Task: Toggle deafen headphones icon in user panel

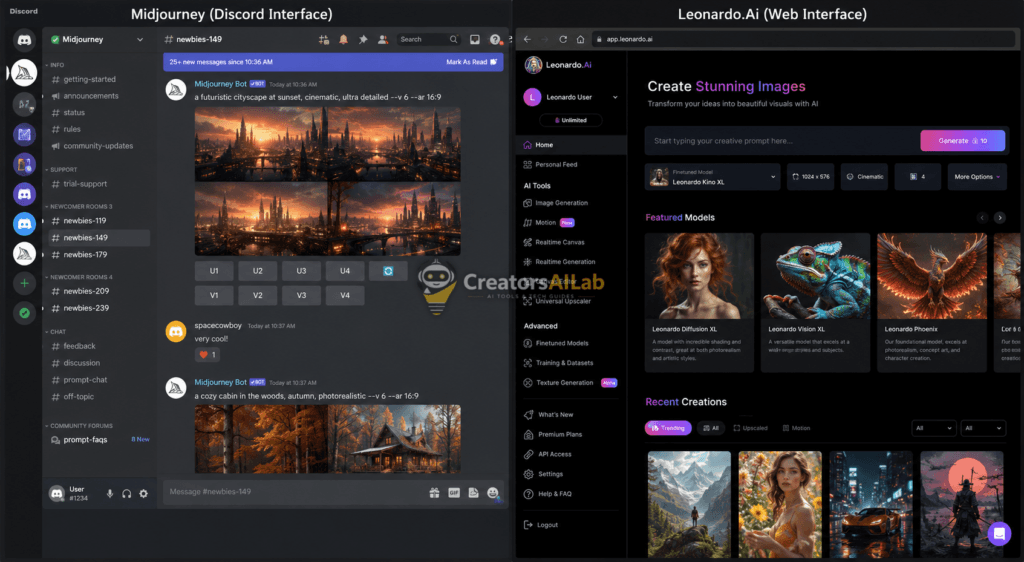Action: tap(127, 494)
